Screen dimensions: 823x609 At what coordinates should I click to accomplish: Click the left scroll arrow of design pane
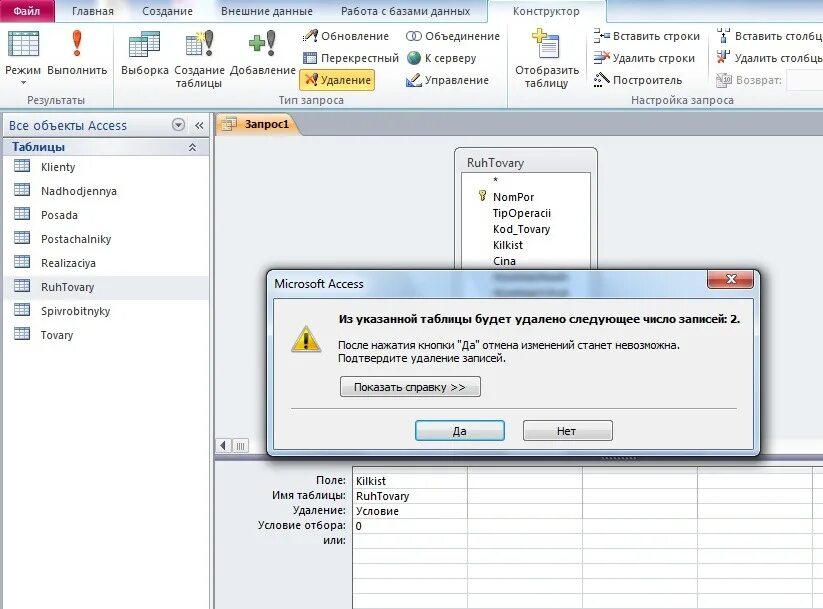pos(223,446)
